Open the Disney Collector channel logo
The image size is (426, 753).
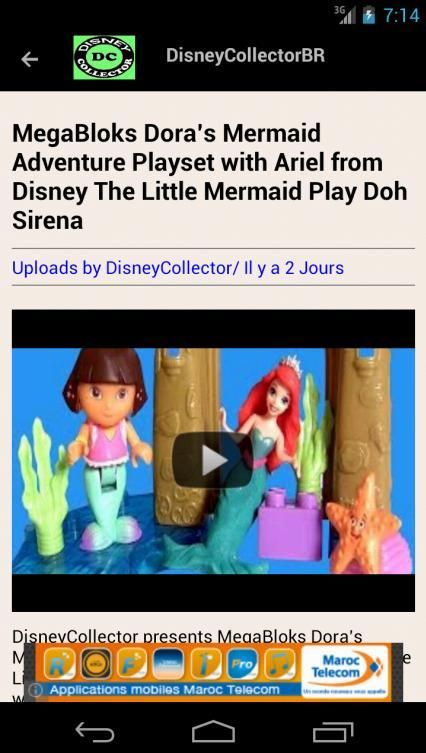(104, 57)
